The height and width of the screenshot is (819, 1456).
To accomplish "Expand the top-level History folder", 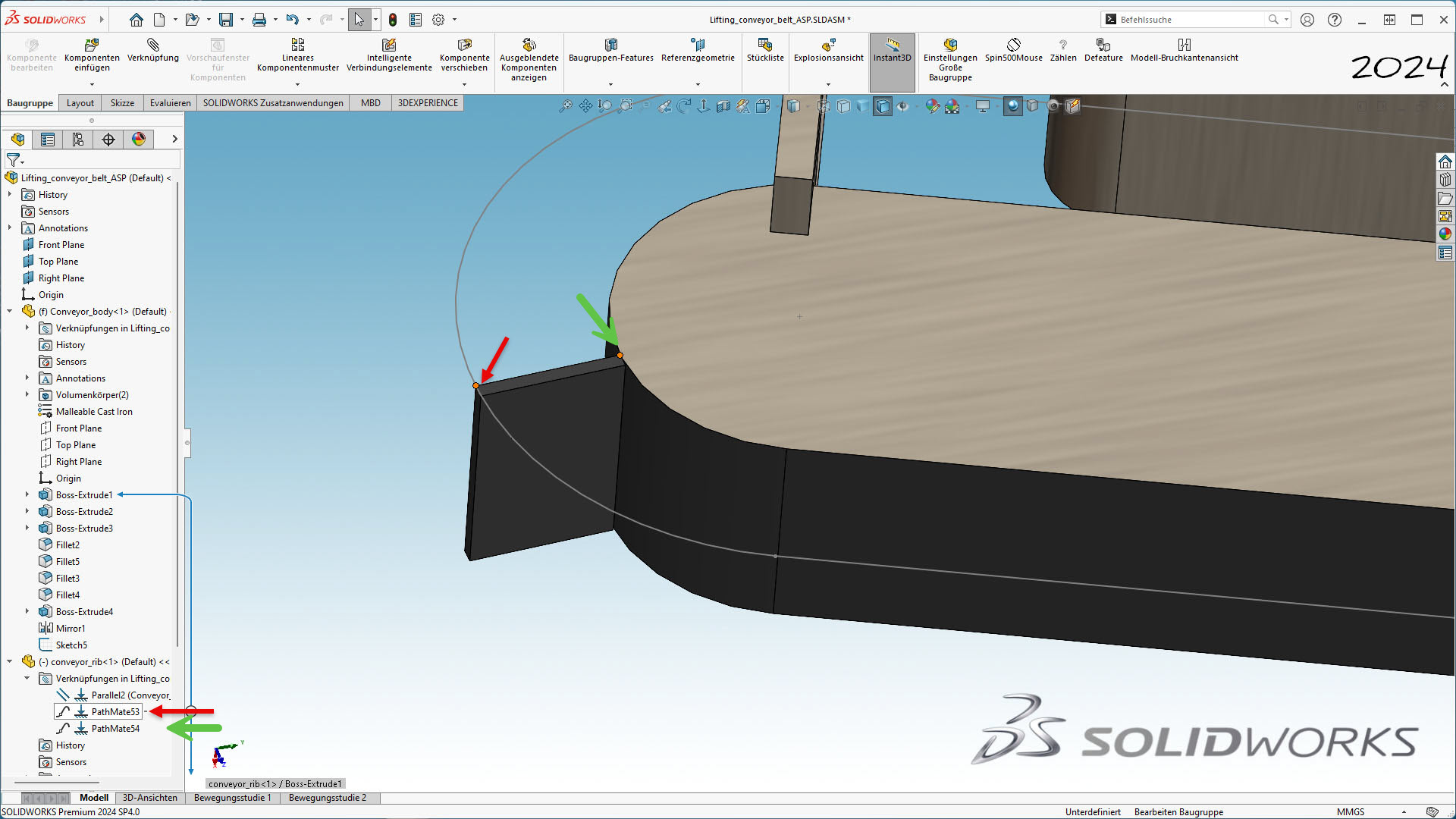I will pos(10,195).
